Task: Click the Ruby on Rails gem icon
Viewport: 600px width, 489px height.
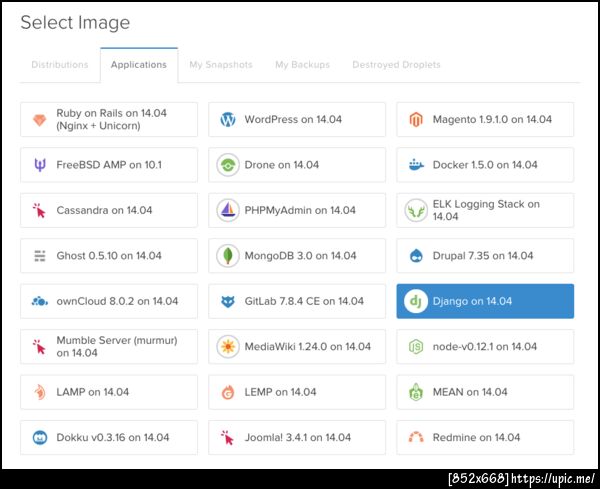Action: 39,120
